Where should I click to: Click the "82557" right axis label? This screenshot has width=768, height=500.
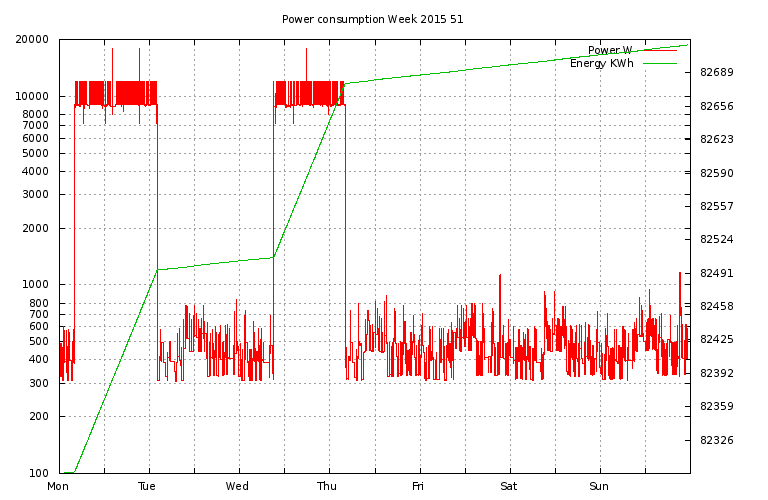(x=717, y=206)
